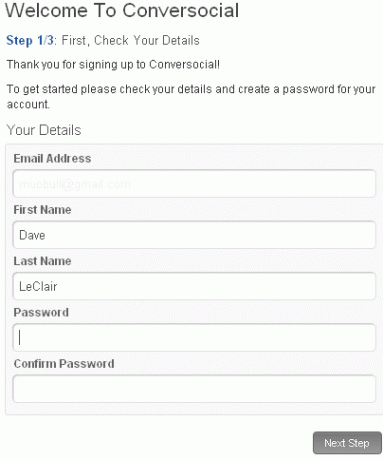This screenshot has height=460, width=383.
Task: Select the First Name text box
Action: pyautogui.click(x=194, y=235)
